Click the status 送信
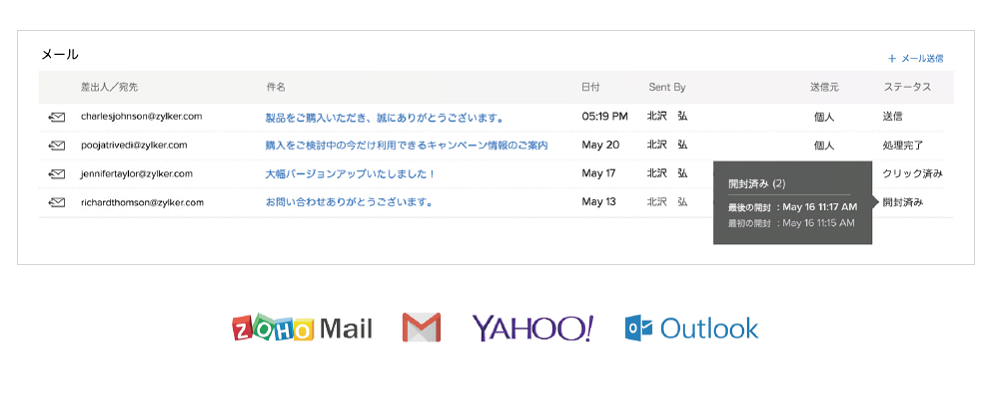Viewport: 1000px width, 400px height. [x=892, y=117]
